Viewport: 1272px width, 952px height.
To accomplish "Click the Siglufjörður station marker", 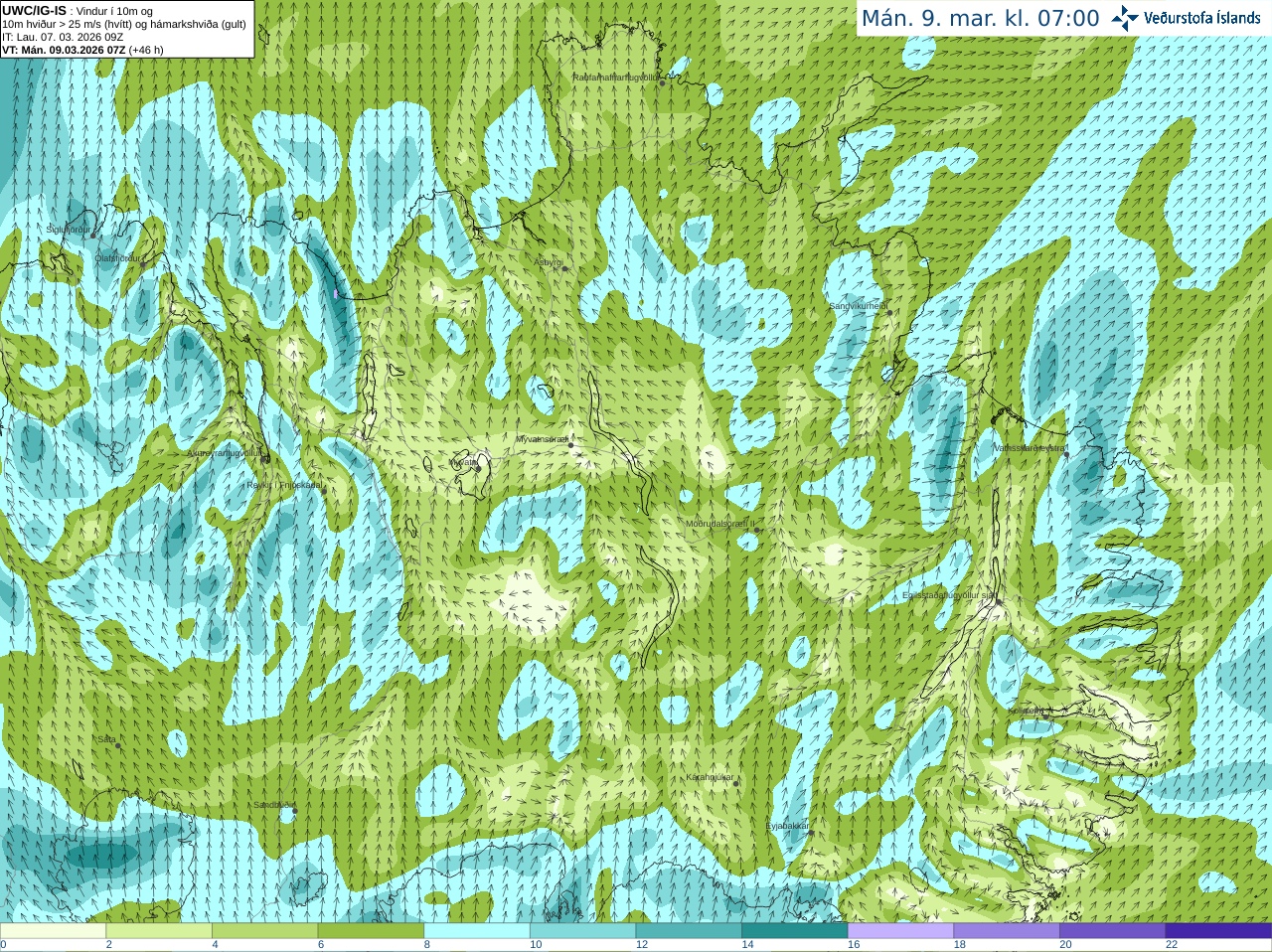I will coord(92,236).
